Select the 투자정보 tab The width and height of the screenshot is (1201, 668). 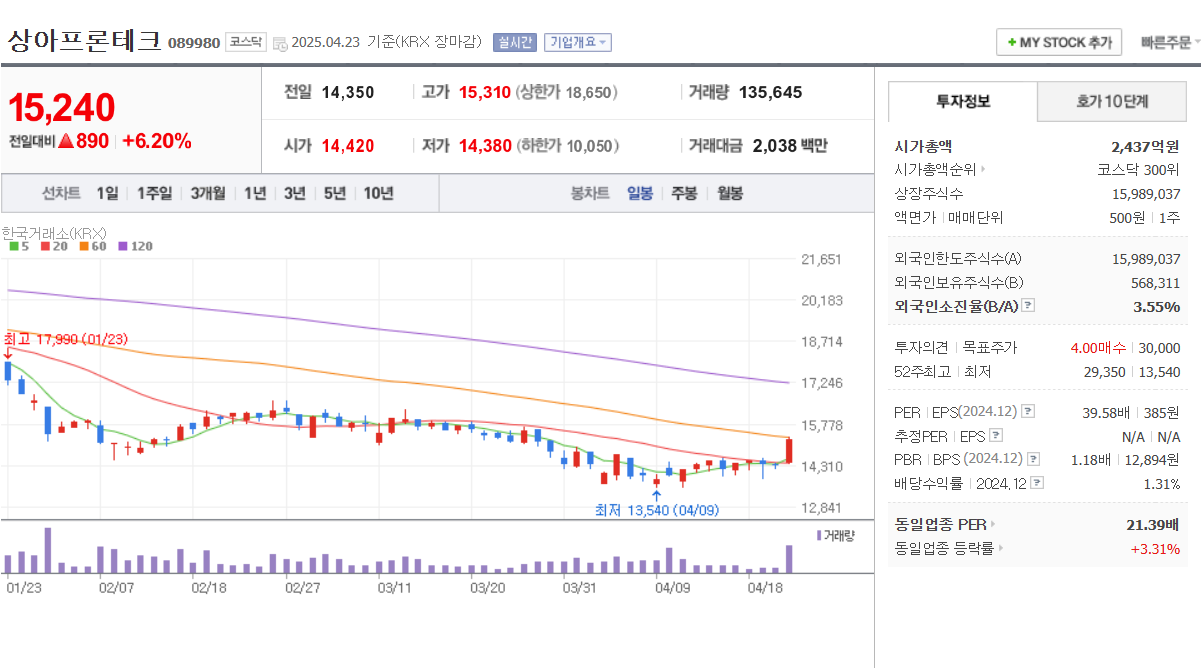click(x=962, y=101)
